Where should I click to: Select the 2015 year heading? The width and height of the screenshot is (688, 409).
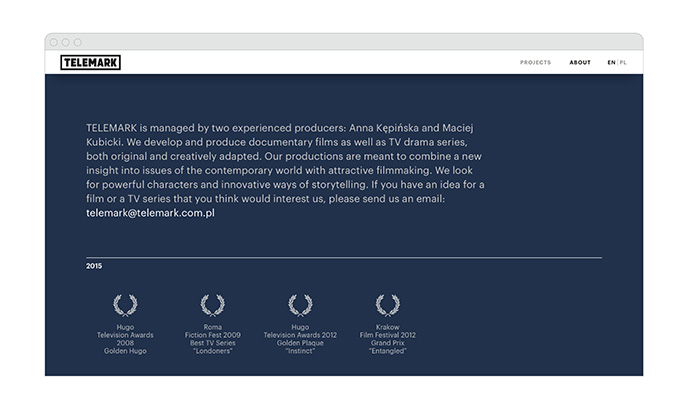94,266
